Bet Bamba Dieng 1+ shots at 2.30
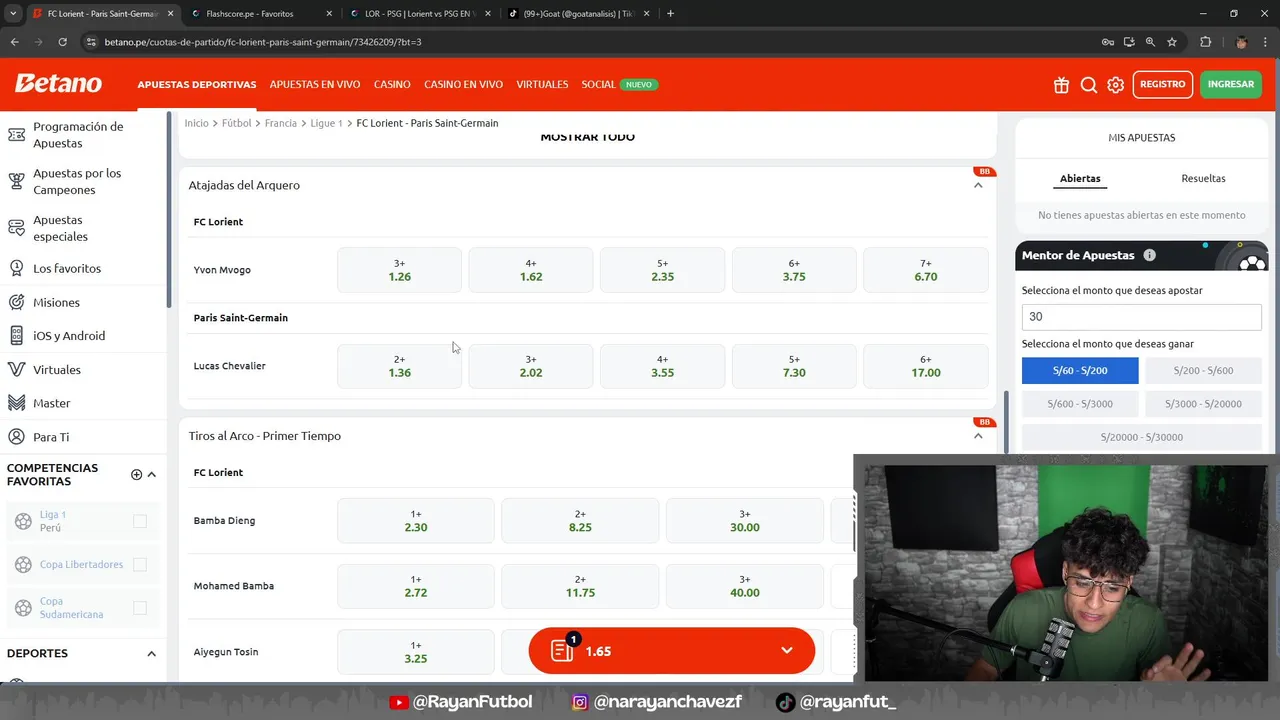The height and width of the screenshot is (720, 1280). click(416, 521)
